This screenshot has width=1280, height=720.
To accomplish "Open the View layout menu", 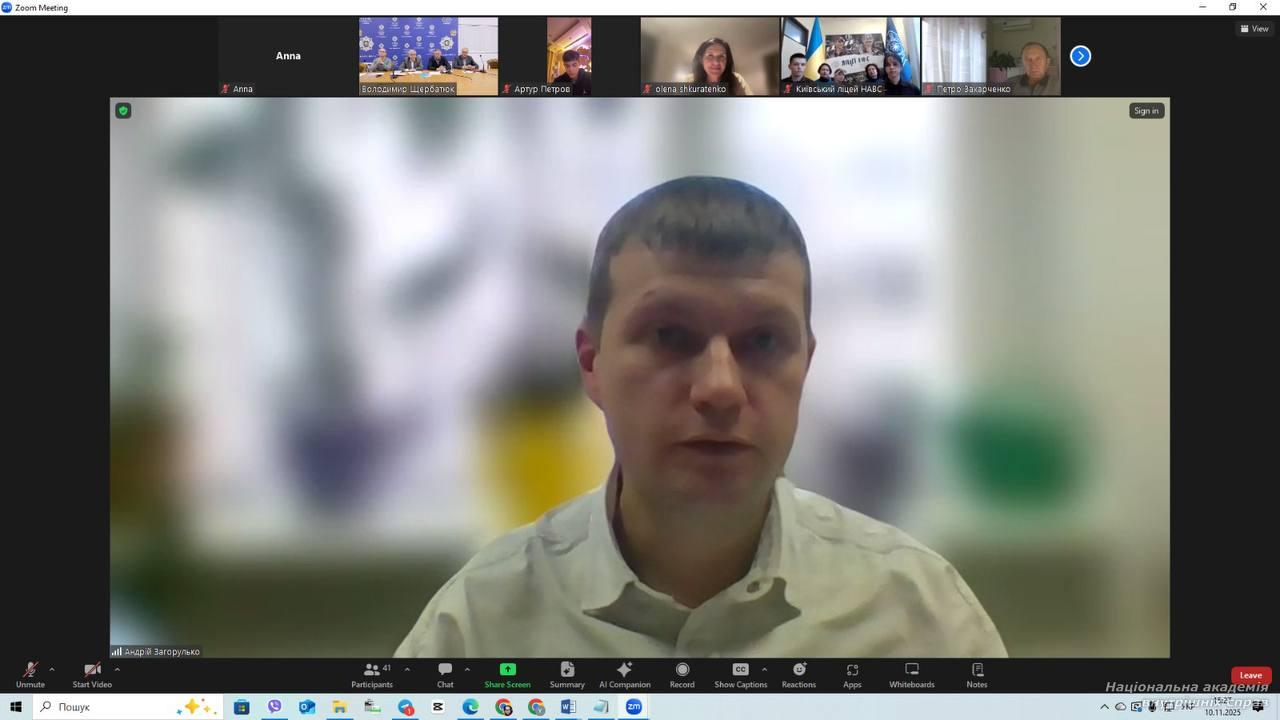I will pos(1254,29).
